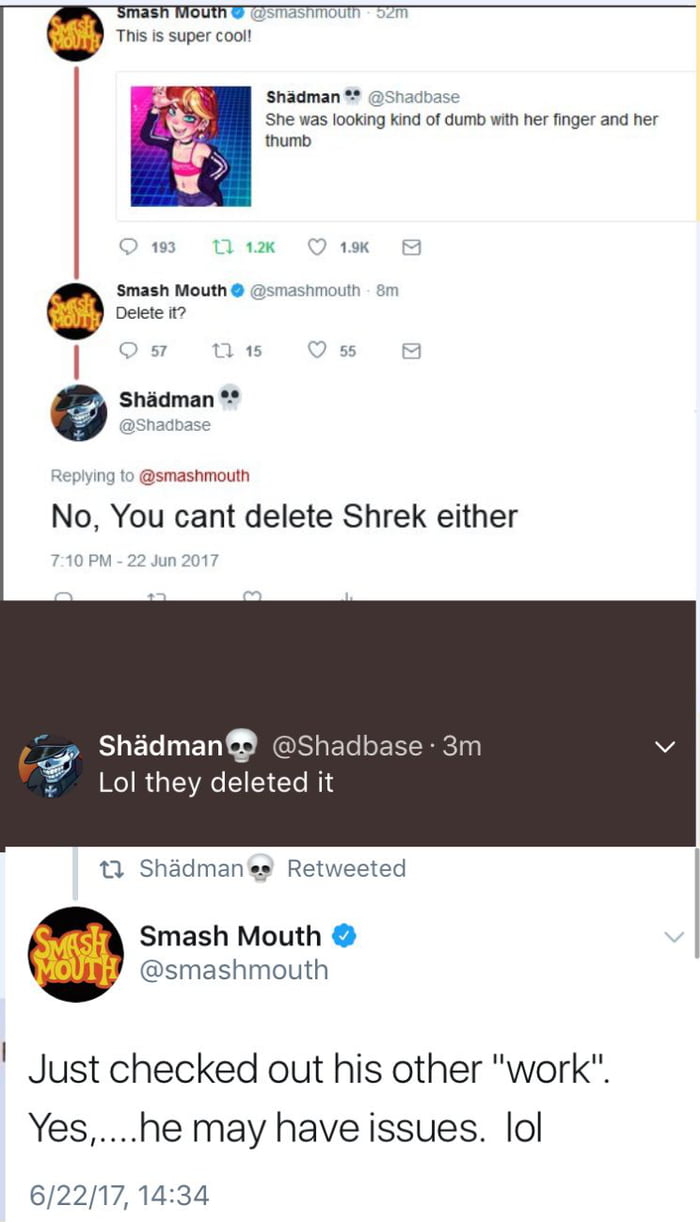The width and height of the screenshot is (700, 1222).
Task: Open the reply icon on Shadbase quote tweet
Action: click(x=127, y=247)
